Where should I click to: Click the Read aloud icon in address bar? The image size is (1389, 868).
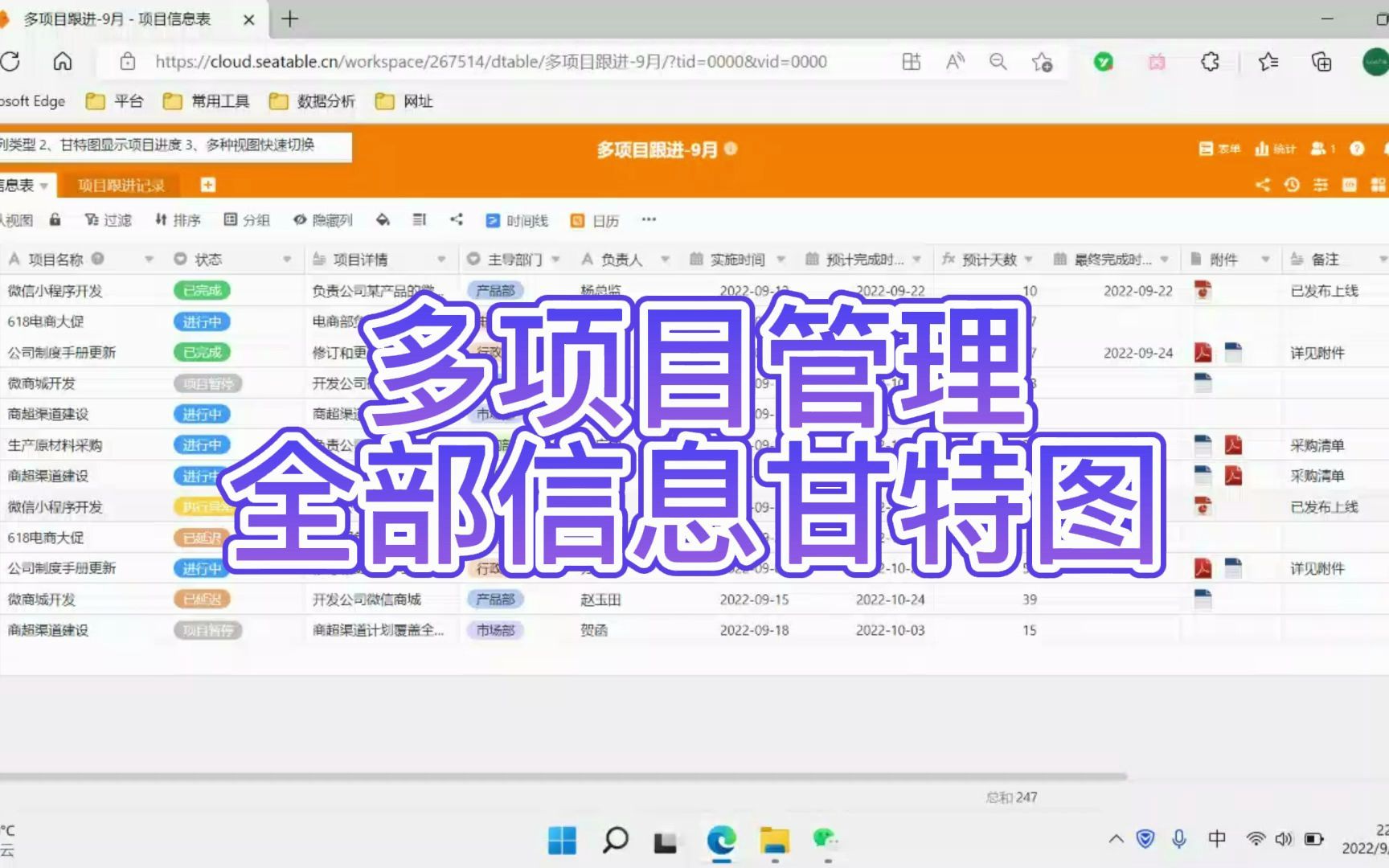click(x=955, y=61)
